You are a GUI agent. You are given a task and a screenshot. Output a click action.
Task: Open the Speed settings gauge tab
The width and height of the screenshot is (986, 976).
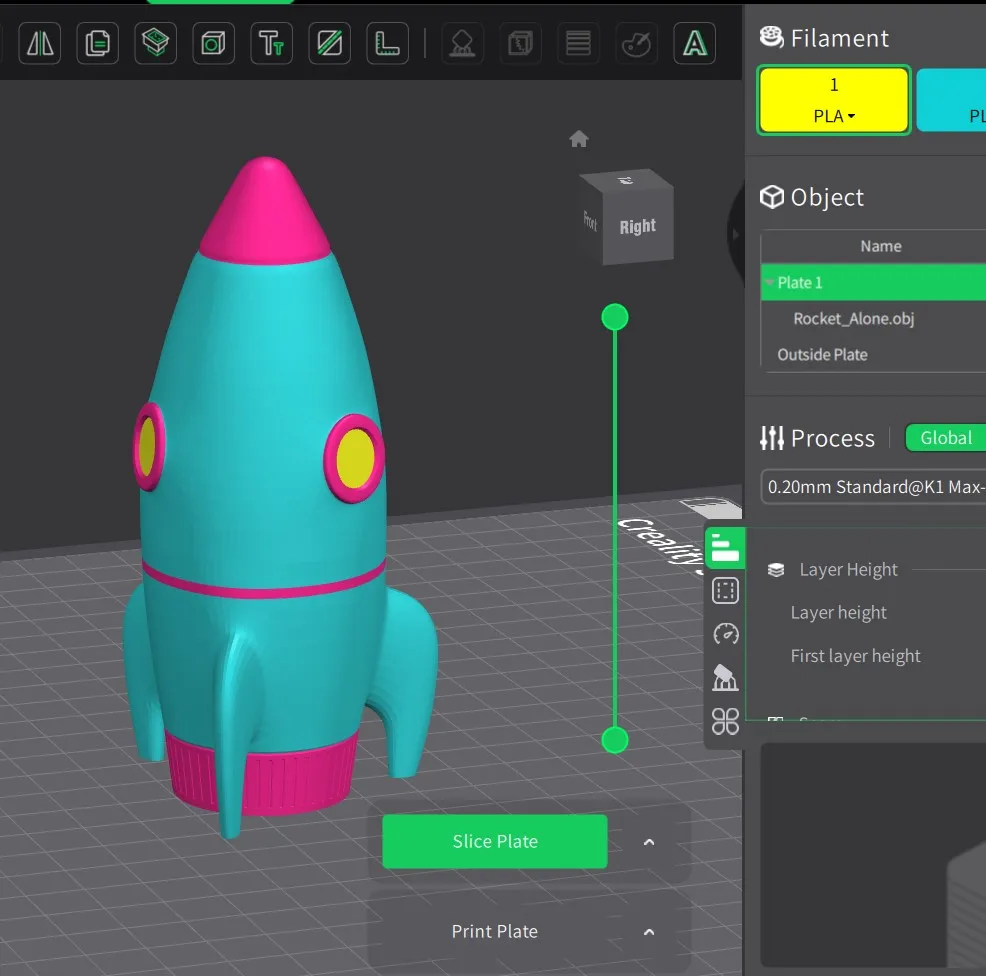[x=725, y=634]
